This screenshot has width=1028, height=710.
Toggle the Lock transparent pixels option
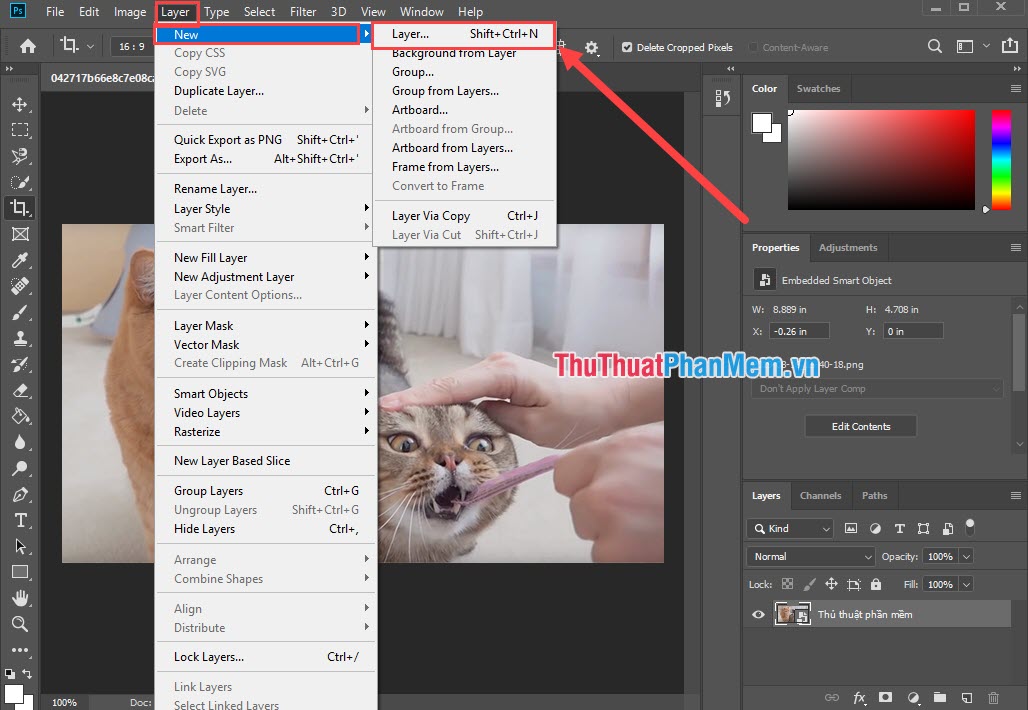pyautogui.click(x=786, y=584)
